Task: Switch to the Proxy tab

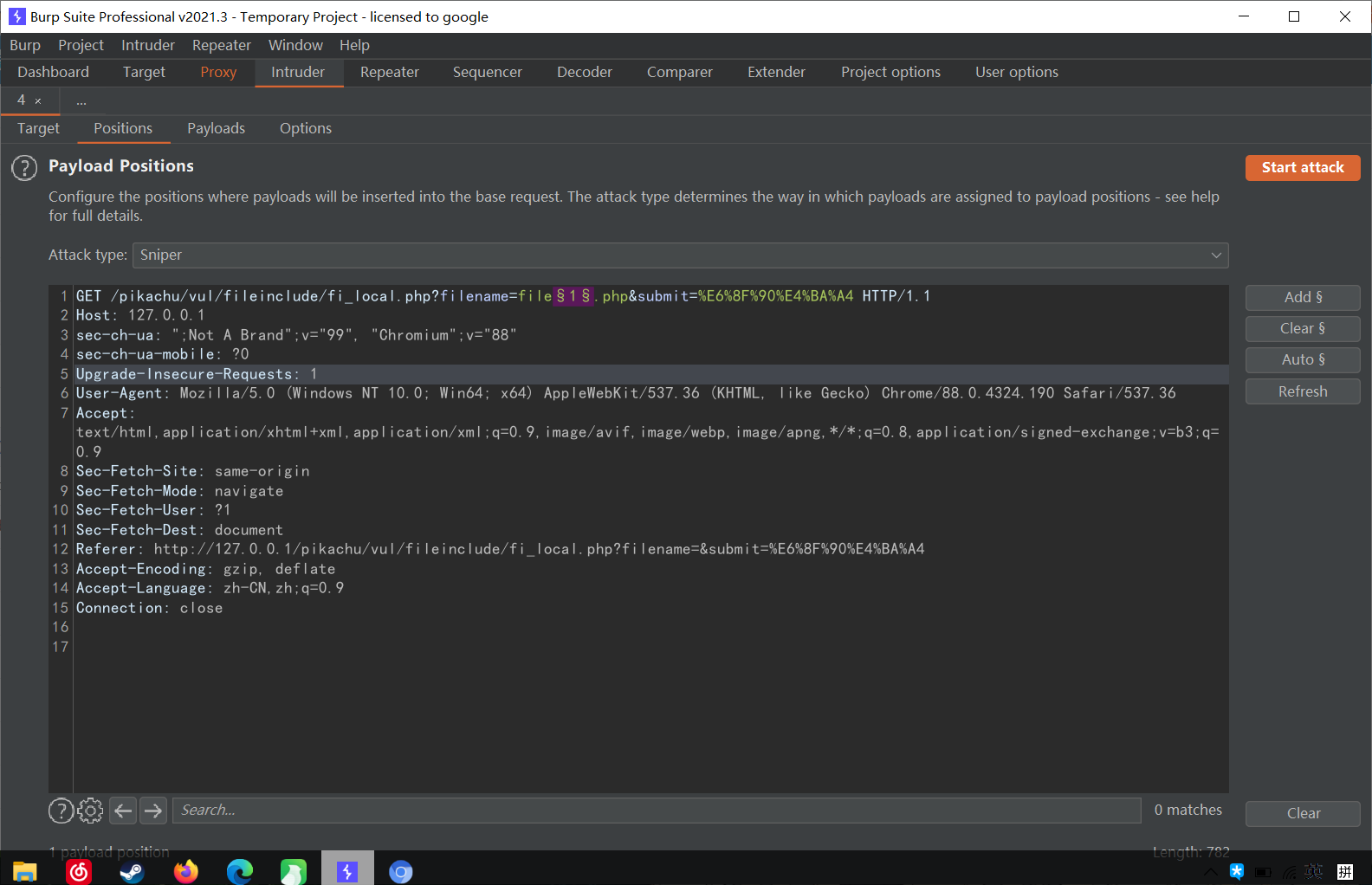Action: [x=218, y=73]
